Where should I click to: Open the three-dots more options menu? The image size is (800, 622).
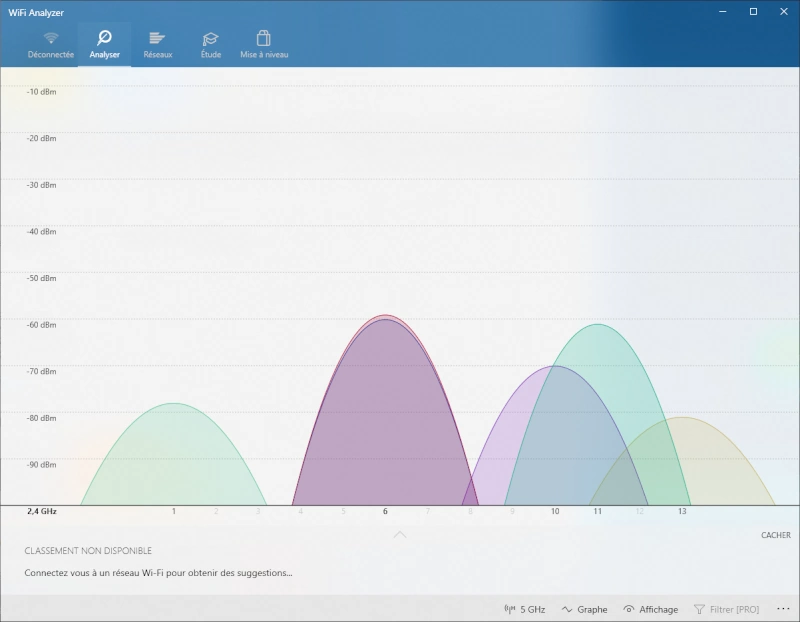[x=783, y=609]
